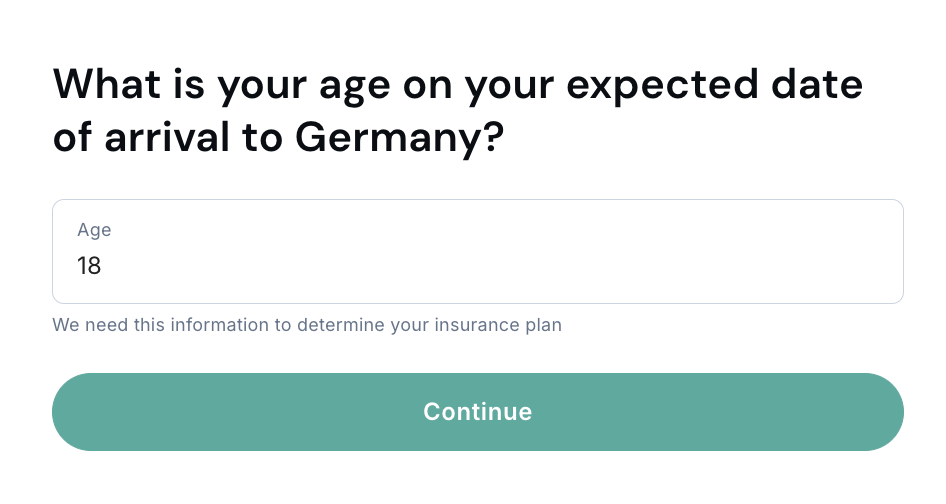Click the "Age" label inside the field
This screenshot has height=504, width=946.
point(94,230)
